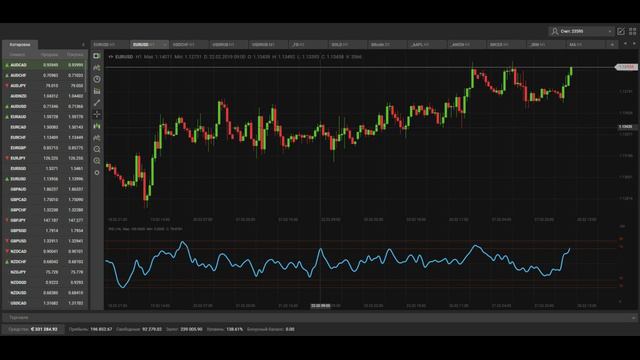The height and width of the screenshot is (360, 640).
Task: Click the highlighted date marker on time axis
Action: pos(320,306)
